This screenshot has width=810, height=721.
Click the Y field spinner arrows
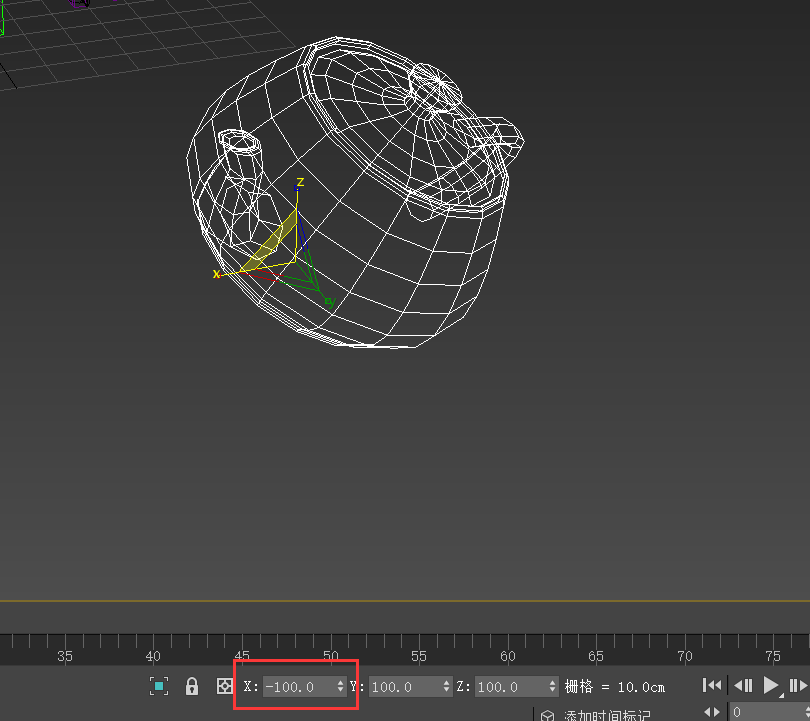pos(446,687)
